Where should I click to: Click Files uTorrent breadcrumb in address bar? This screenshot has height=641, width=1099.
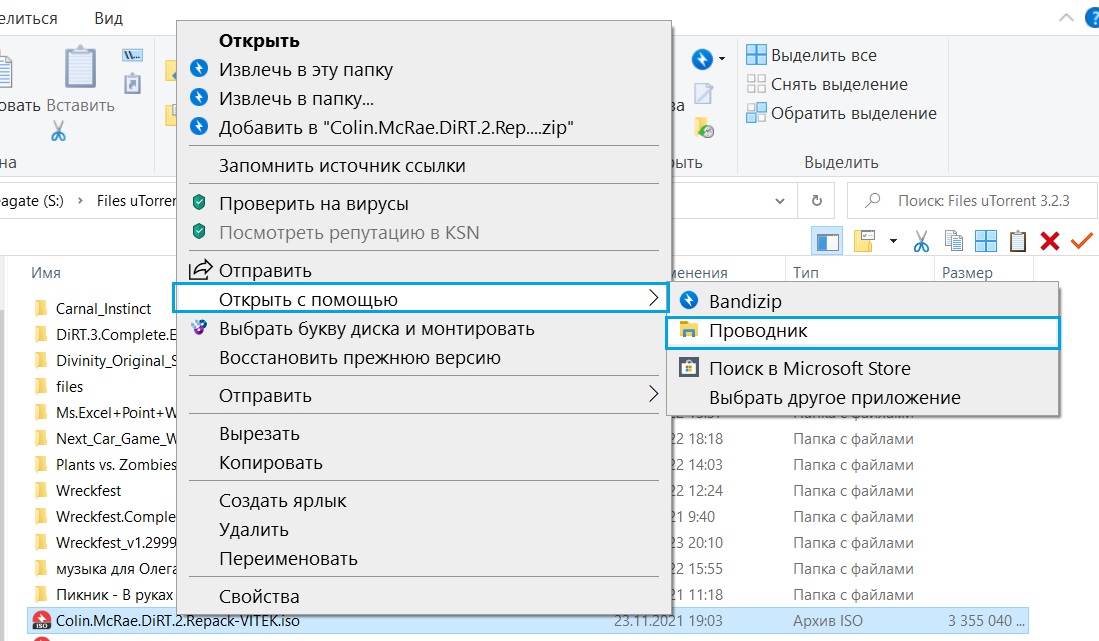coord(136,201)
